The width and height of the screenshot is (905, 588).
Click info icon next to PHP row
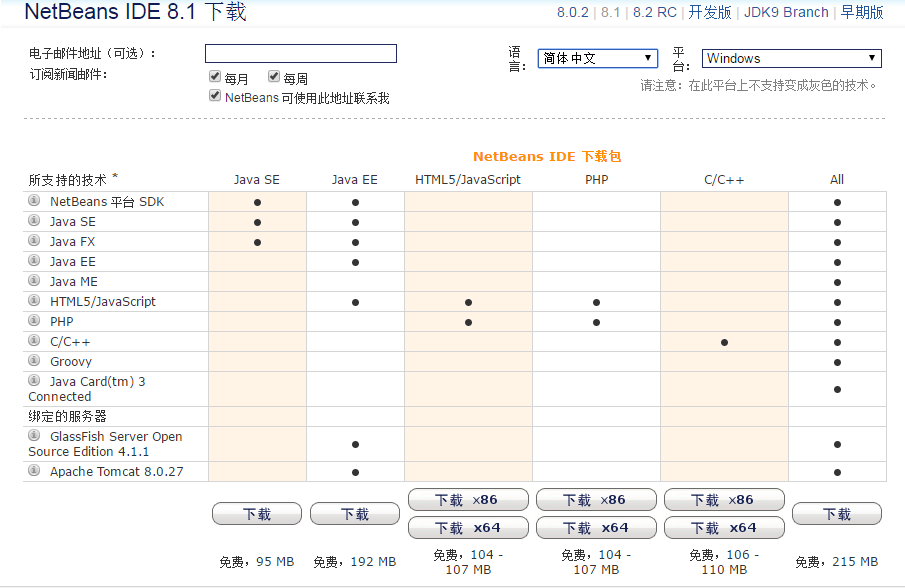point(34,320)
